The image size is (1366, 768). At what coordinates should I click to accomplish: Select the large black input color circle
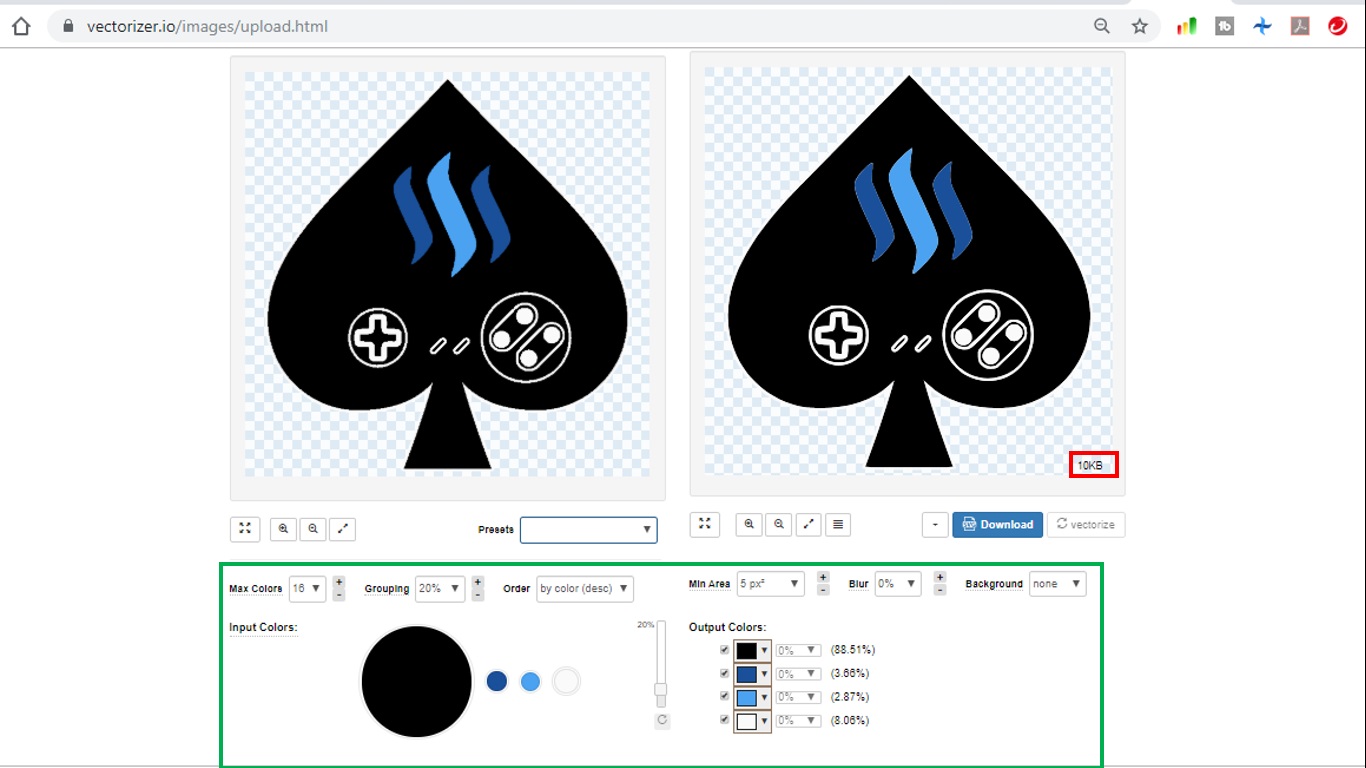click(416, 682)
